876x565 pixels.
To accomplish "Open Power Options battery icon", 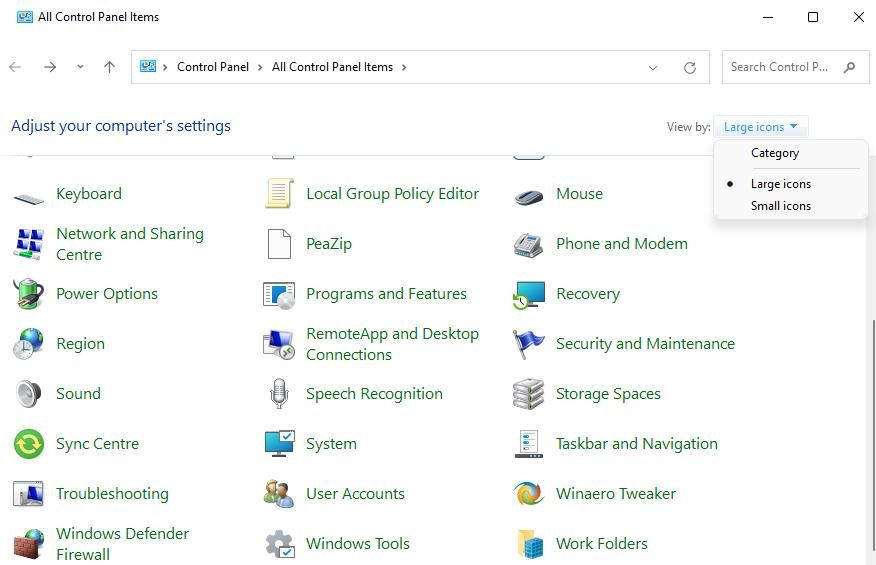I will click(x=29, y=294).
